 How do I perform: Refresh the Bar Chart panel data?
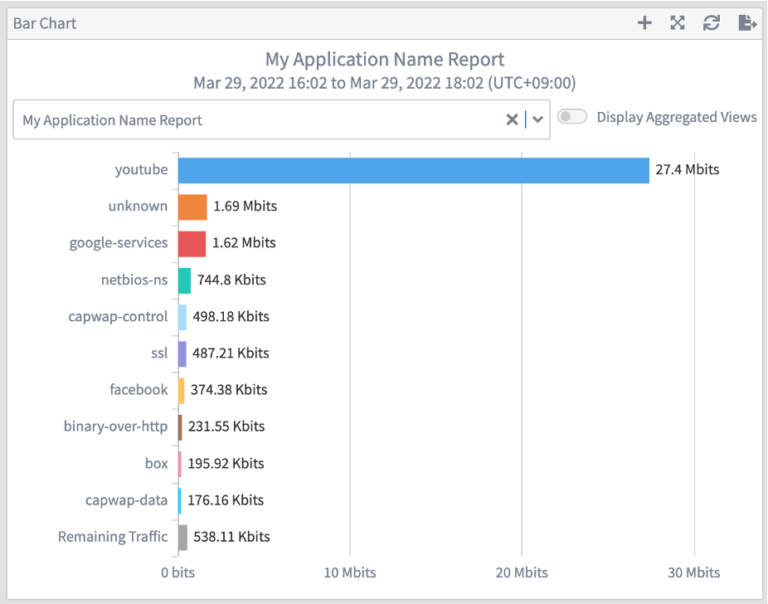pos(711,23)
